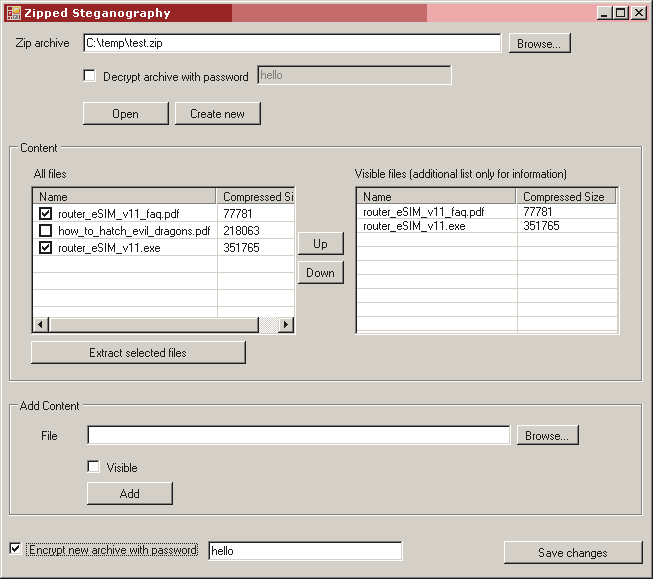Click the Create new button

[x=217, y=114]
